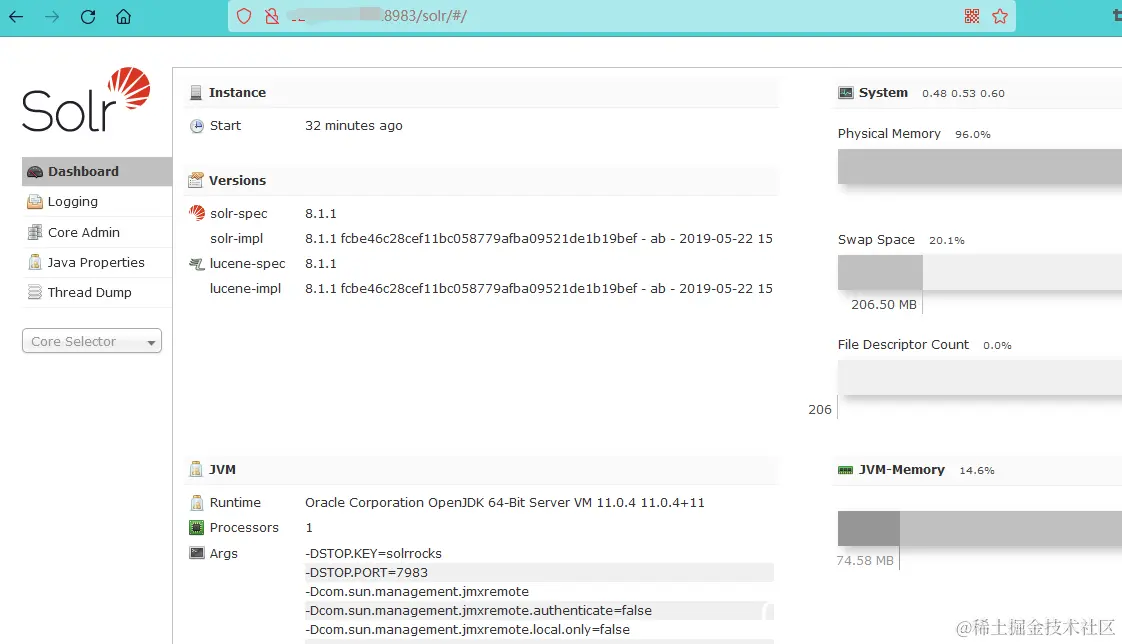Click the "32 minutes ago" start time
This screenshot has height=644, width=1122.
[353, 126]
